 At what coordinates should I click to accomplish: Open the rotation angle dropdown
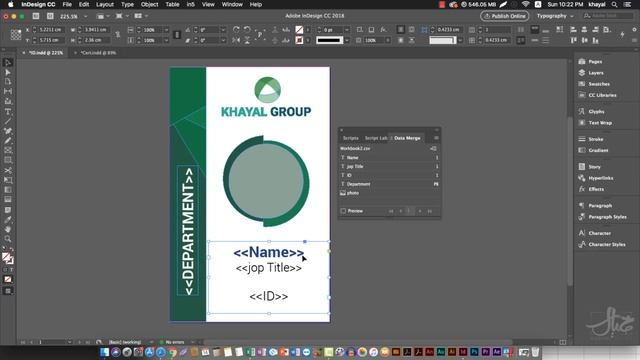point(223,30)
